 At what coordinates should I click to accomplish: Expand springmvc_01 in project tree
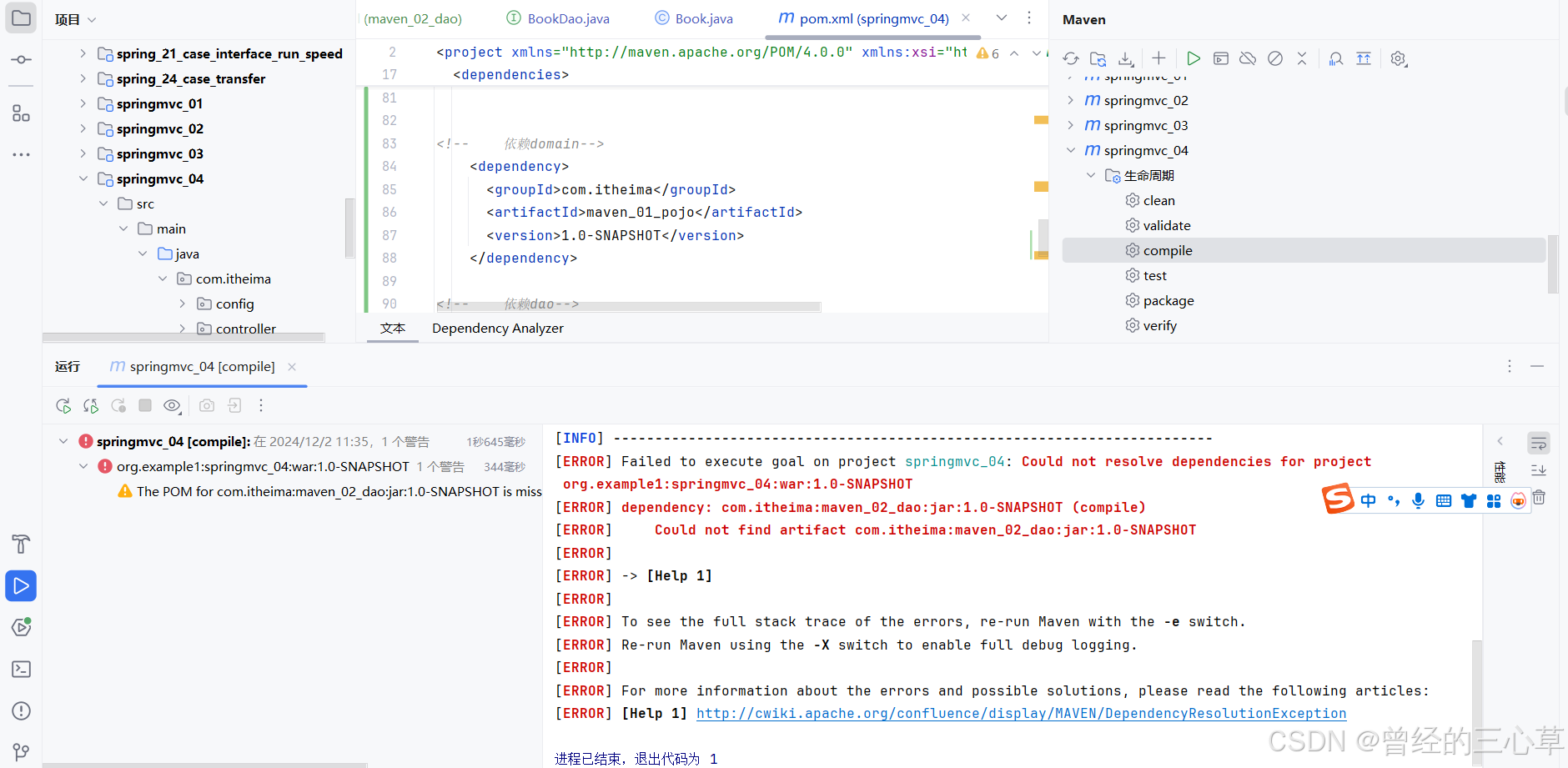tap(83, 103)
